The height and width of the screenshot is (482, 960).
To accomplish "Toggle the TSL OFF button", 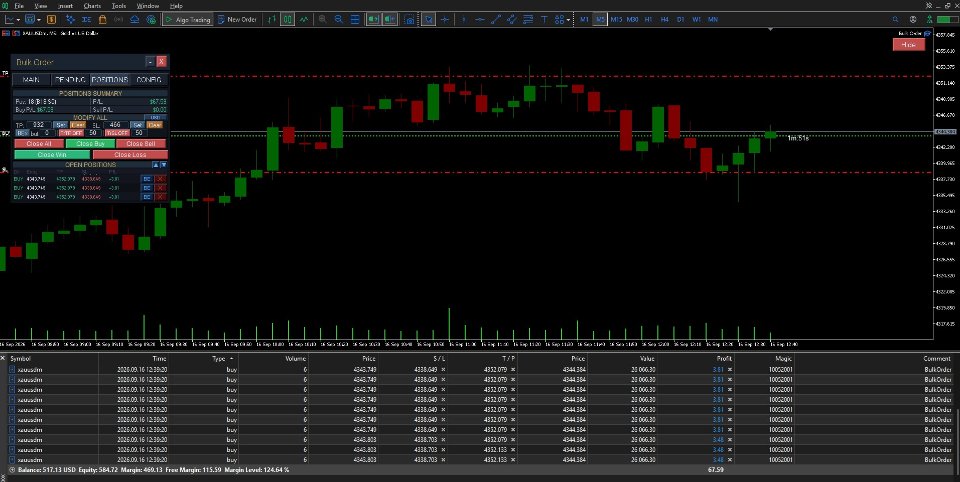I will tap(117, 133).
